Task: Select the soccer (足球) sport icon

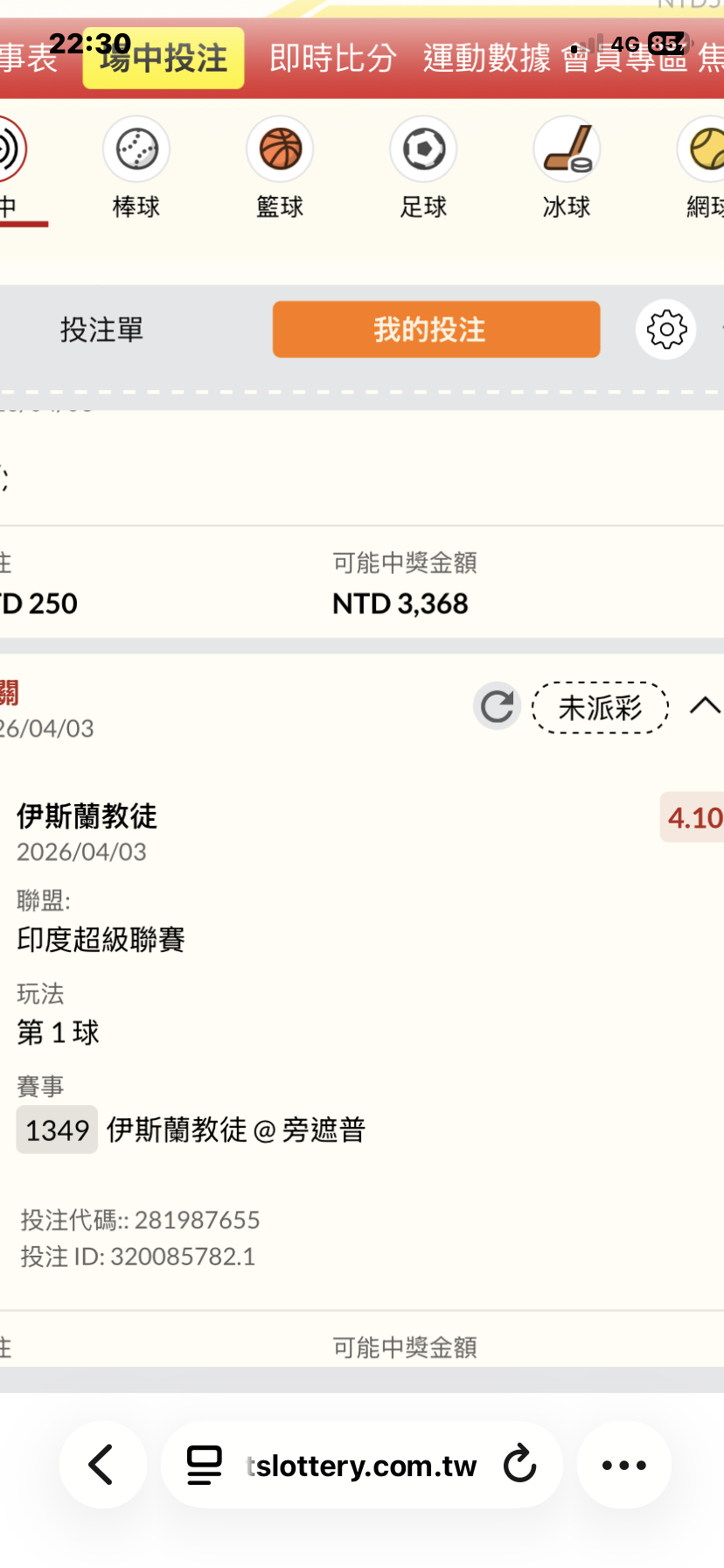Action: pos(423,150)
